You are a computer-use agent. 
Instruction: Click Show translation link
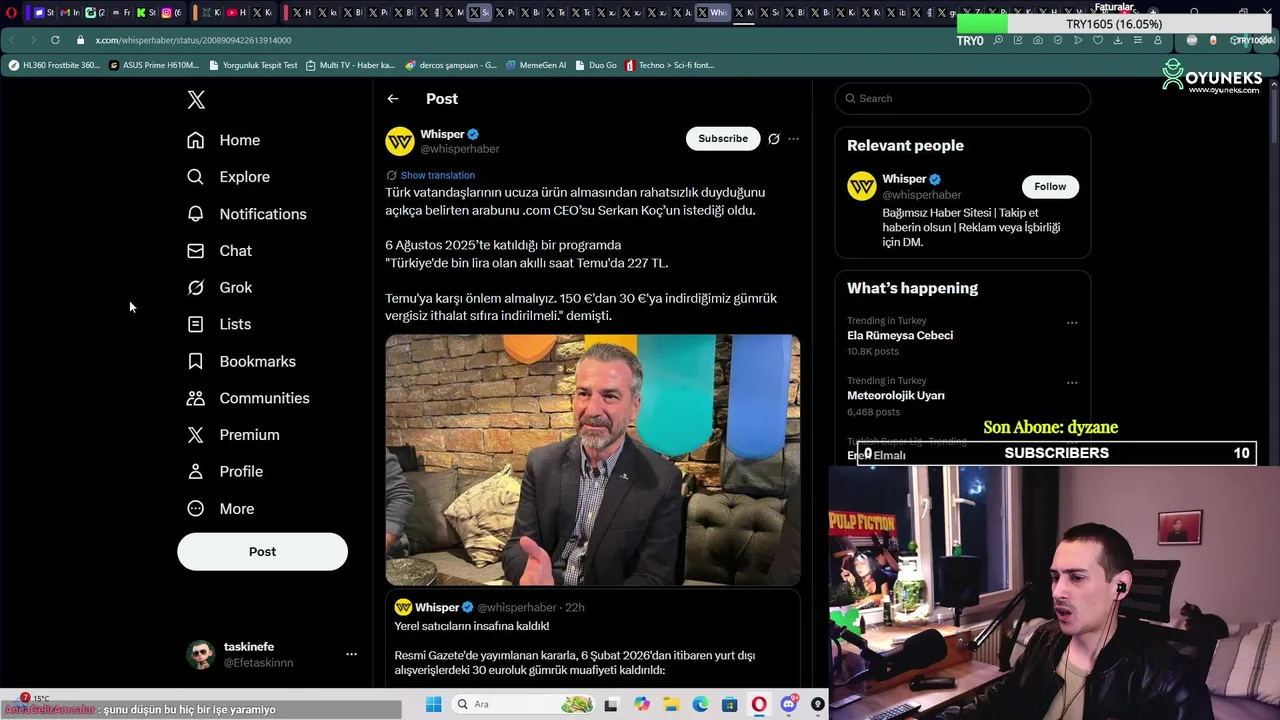pos(437,175)
